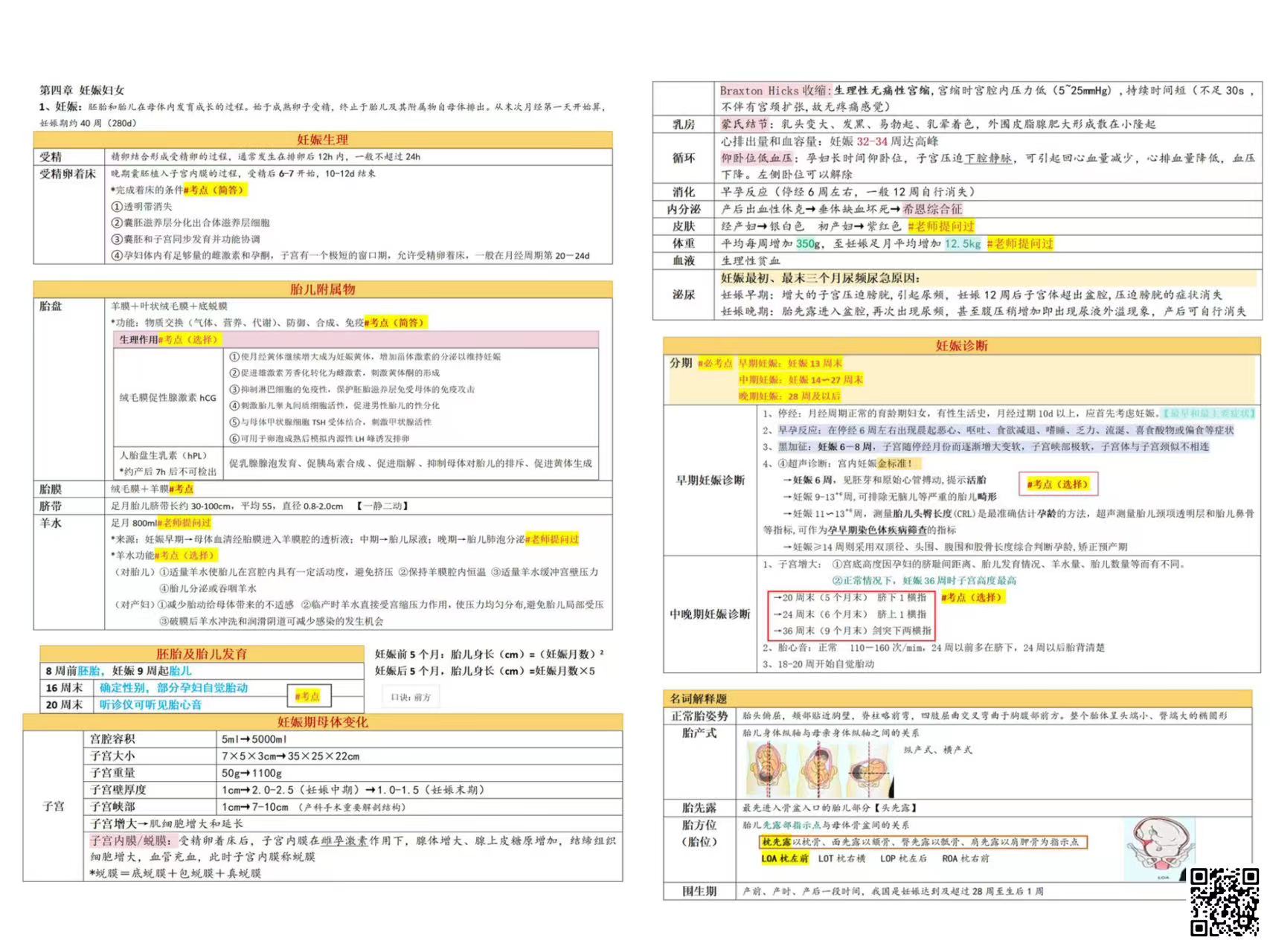The width and height of the screenshot is (1270, 952).
Task: Click the "ROA 枕右前" text
Action: point(966,858)
